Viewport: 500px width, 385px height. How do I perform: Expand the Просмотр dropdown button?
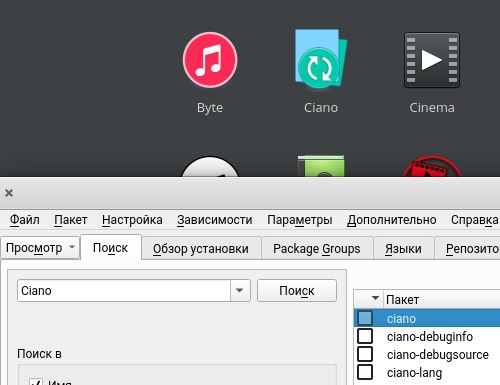click(x=40, y=248)
